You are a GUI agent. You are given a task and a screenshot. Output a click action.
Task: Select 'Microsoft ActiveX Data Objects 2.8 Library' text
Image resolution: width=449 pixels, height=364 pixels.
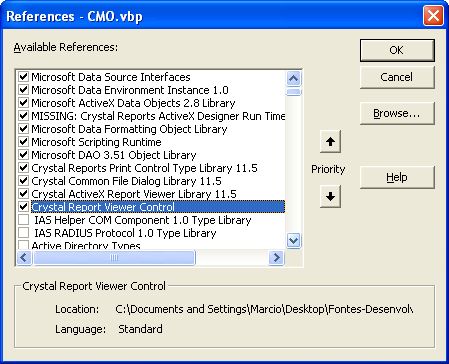click(x=133, y=103)
